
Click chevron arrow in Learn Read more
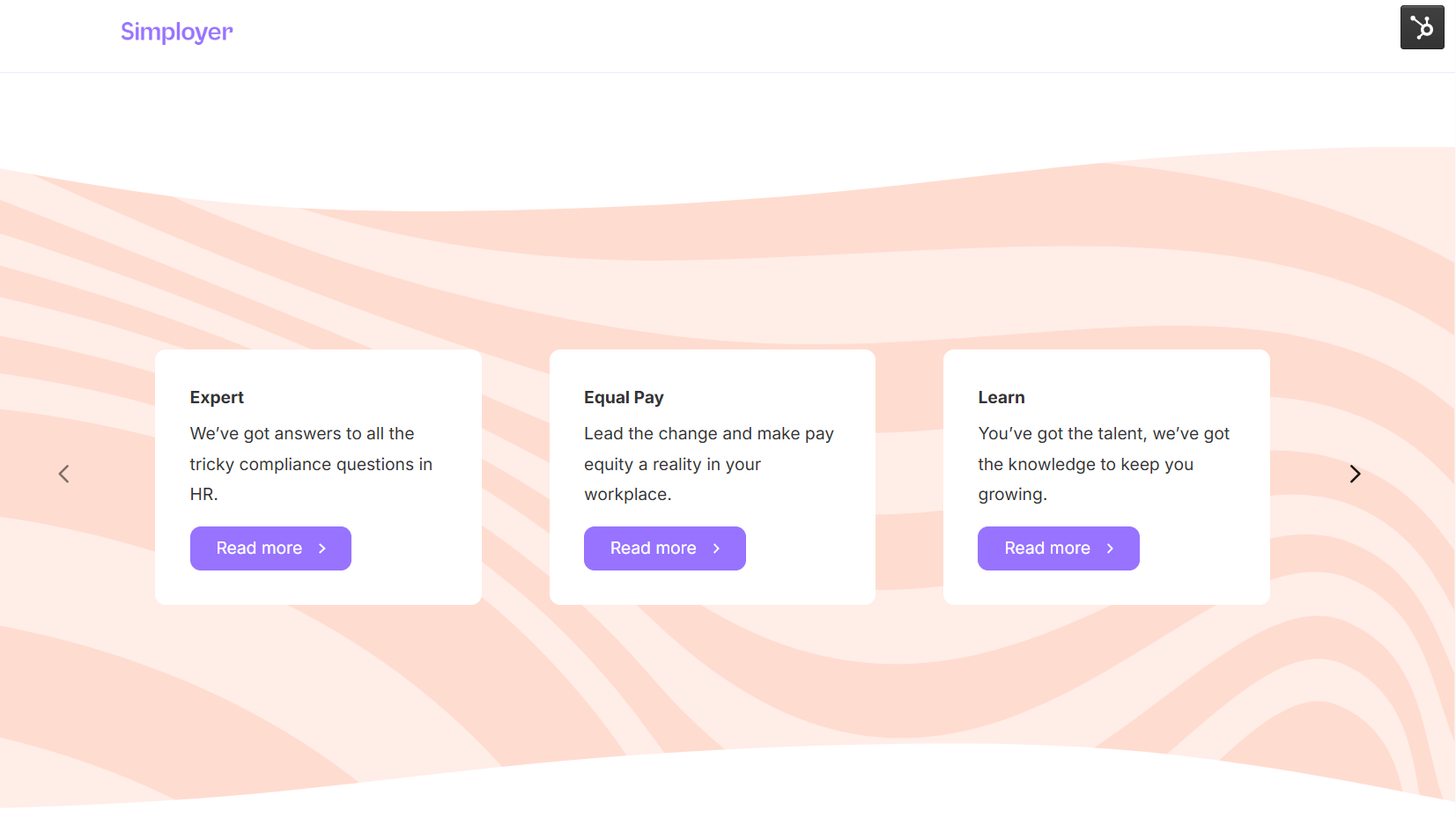pos(1110,548)
